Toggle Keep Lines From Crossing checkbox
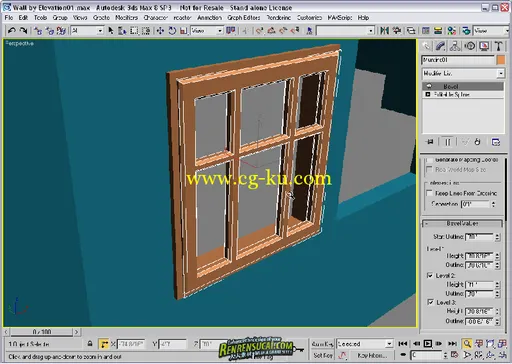Screen dimensions: 512x364 pyautogui.click(x=430, y=193)
